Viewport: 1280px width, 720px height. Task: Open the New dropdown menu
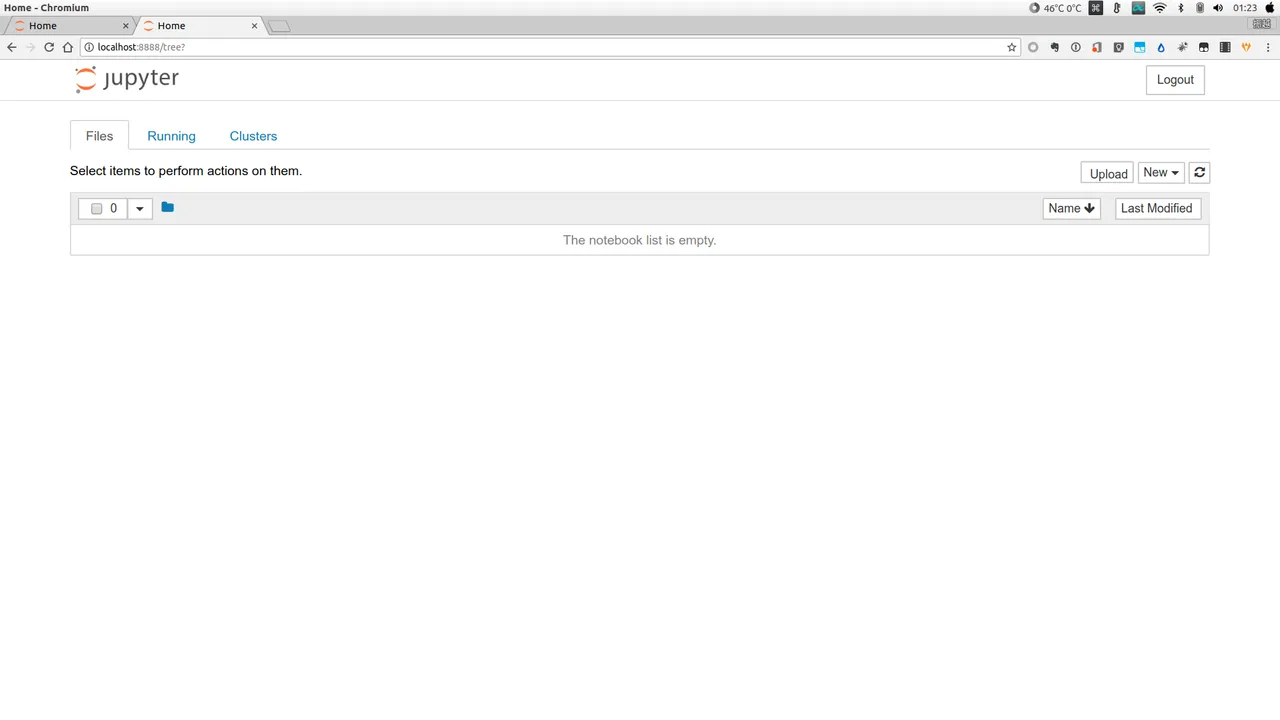pyautogui.click(x=1160, y=172)
